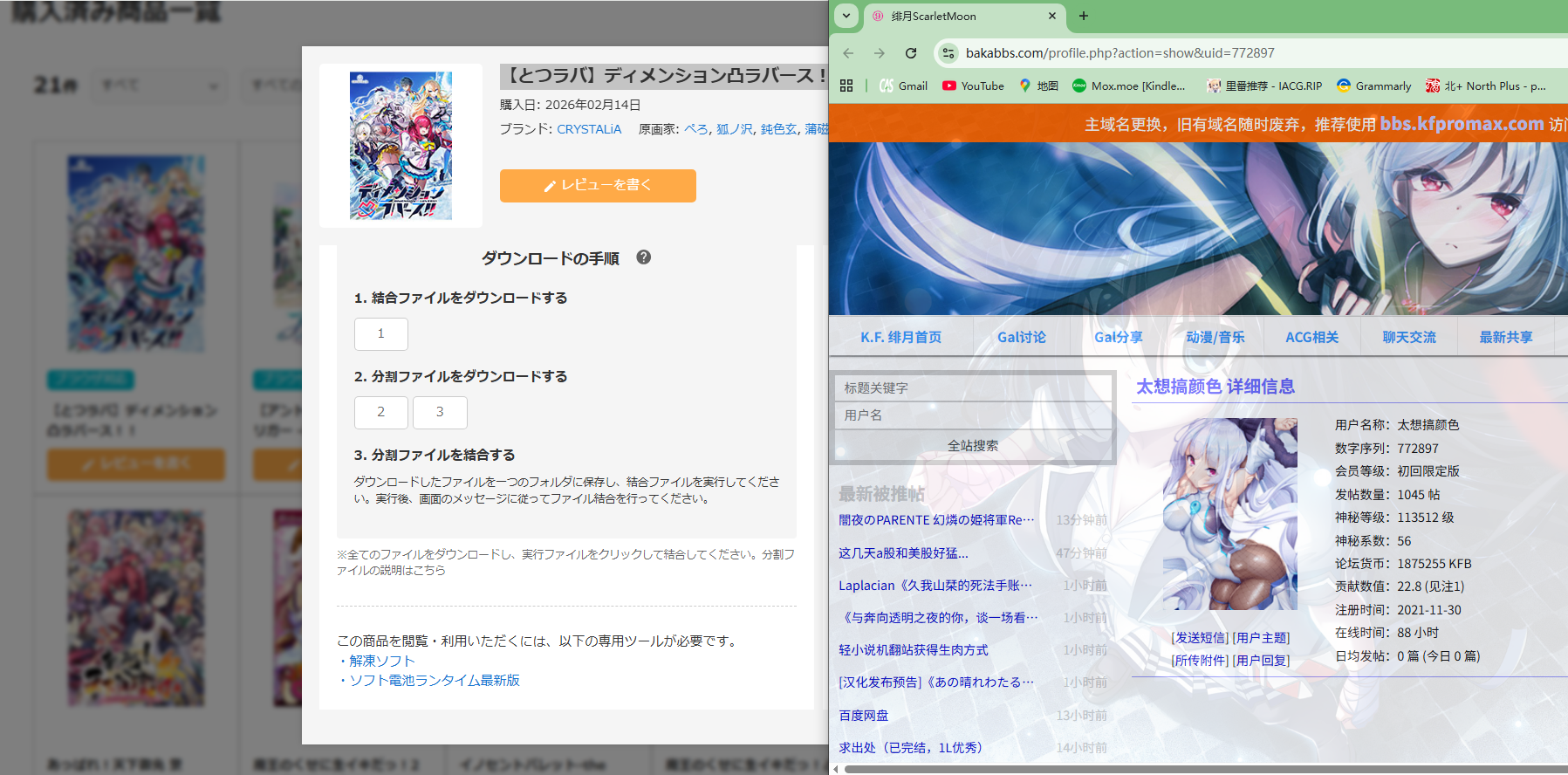
Task: Click the 标题关键字 search input field
Action: pyautogui.click(x=973, y=387)
